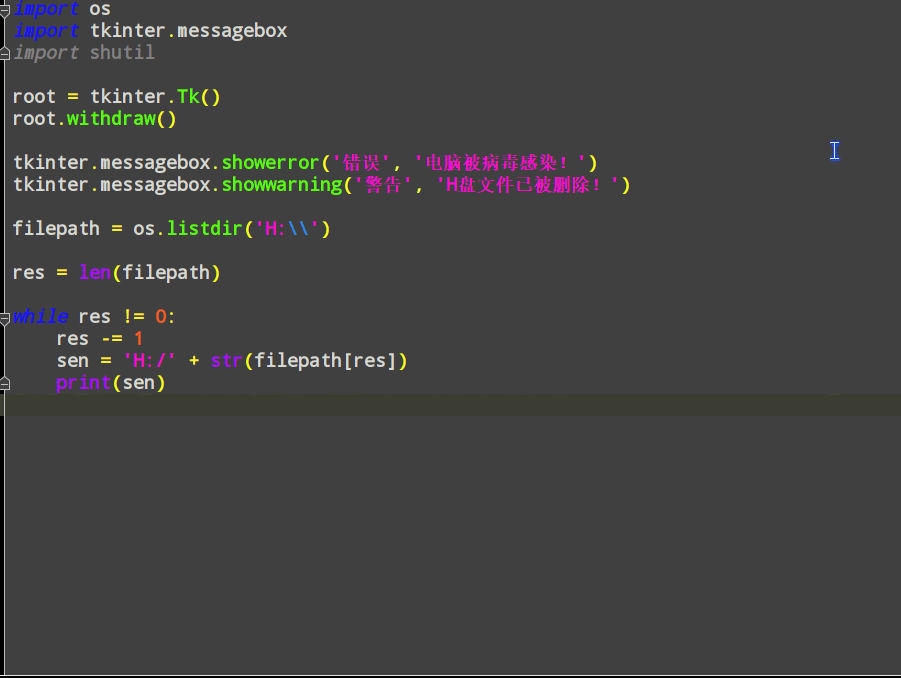This screenshot has width=901, height=678.
Task: Click on the showerror method call
Action: [270, 162]
